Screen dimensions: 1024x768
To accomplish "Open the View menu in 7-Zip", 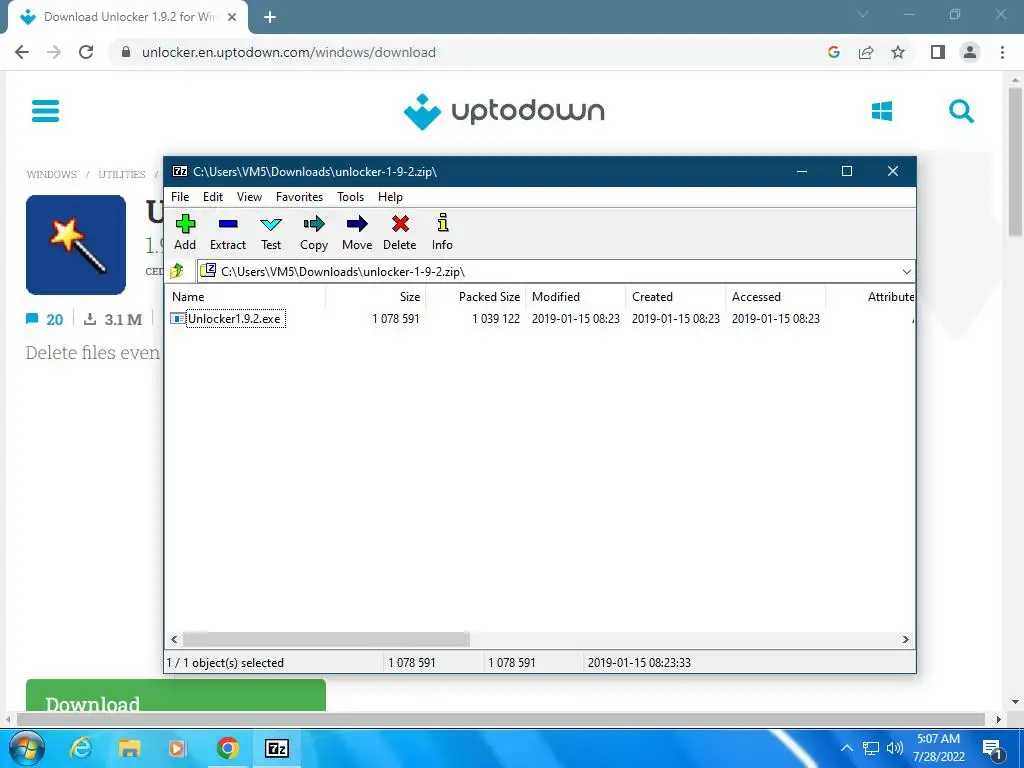I will pos(249,197).
